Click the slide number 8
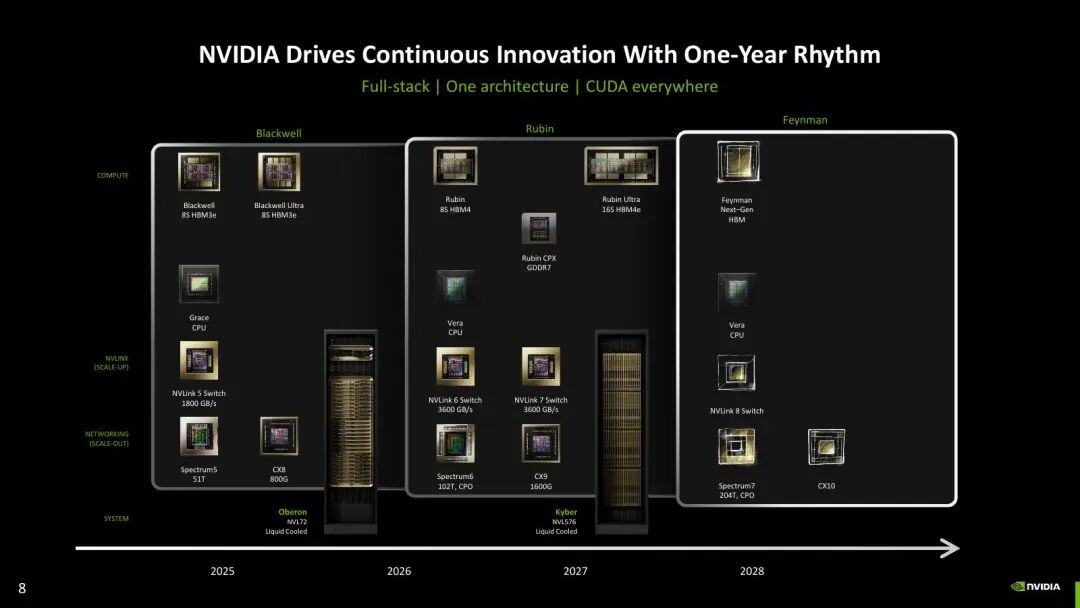 coord(22,588)
